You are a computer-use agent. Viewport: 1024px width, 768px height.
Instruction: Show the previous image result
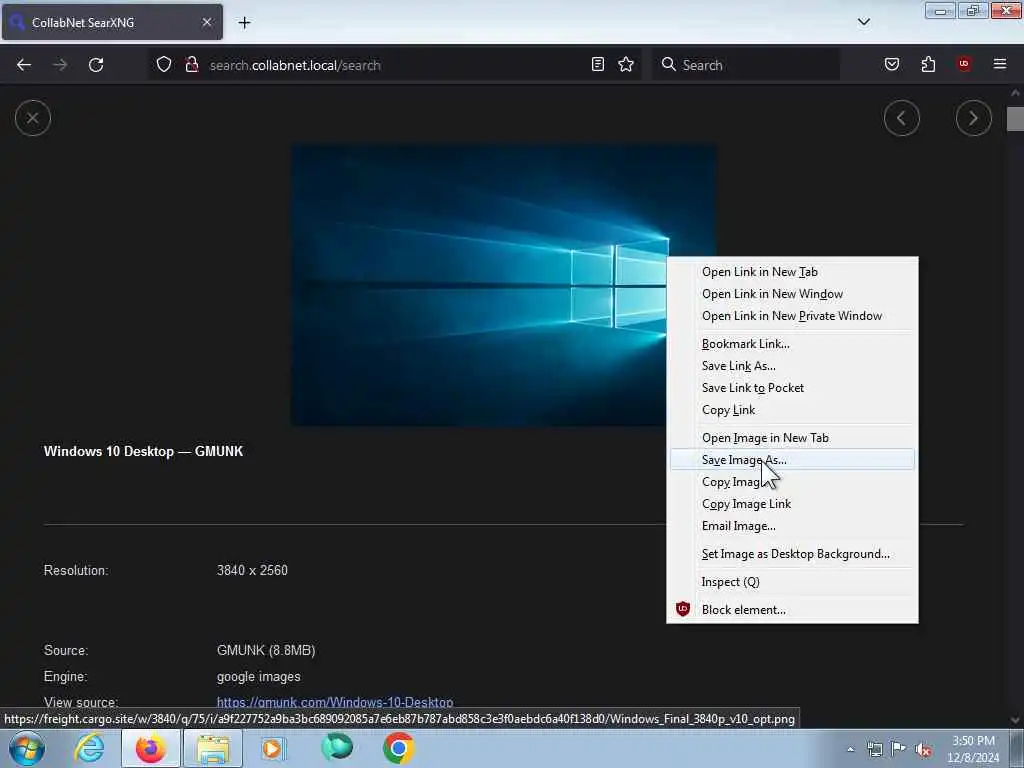click(902, 118)
